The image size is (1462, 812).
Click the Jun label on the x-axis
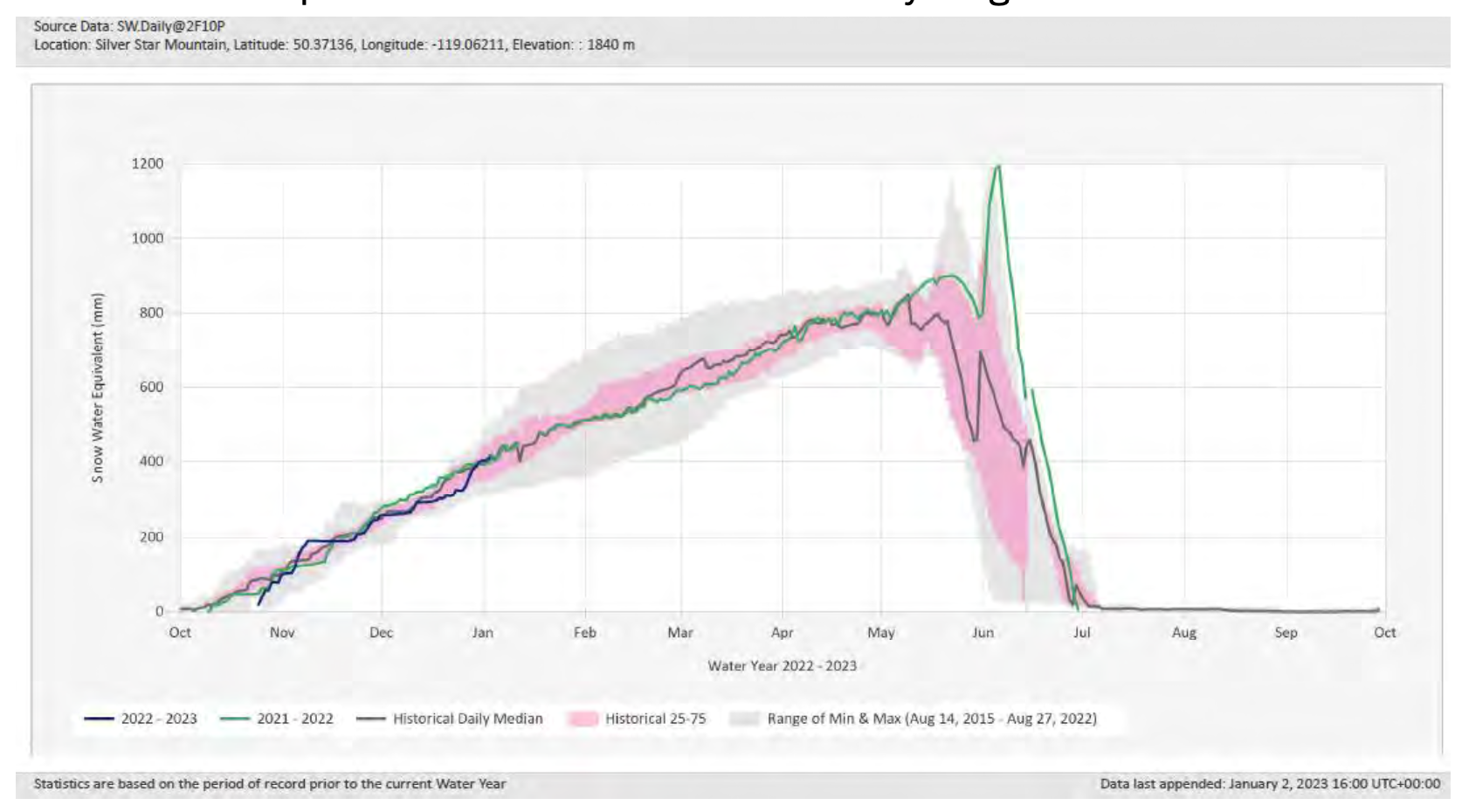tap(983, 632)
